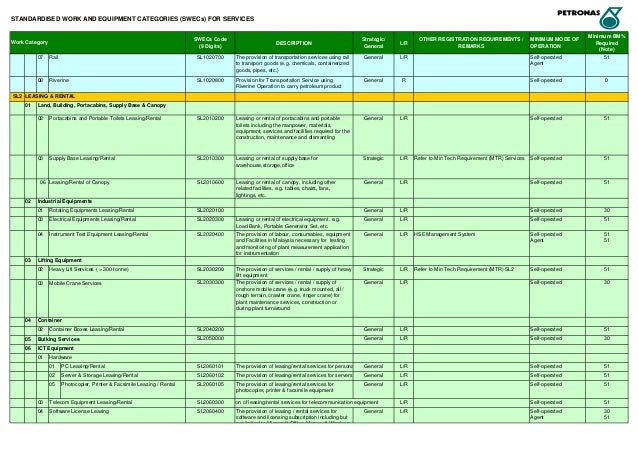Select 'Photocopier, Printer & Facsimile Leasing / Rental'

pos(118,384)
